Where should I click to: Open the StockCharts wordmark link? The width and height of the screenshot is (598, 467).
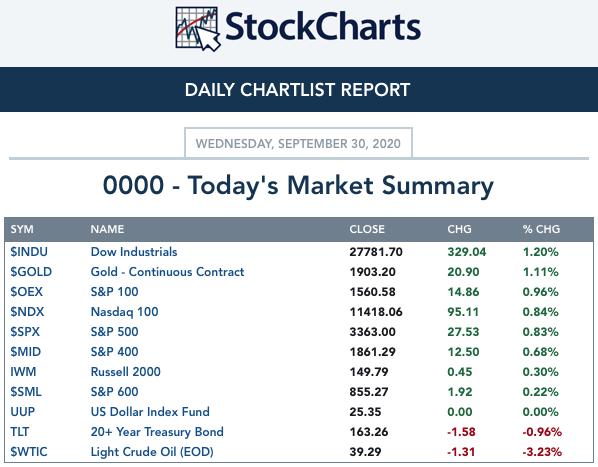coord(323,26)
